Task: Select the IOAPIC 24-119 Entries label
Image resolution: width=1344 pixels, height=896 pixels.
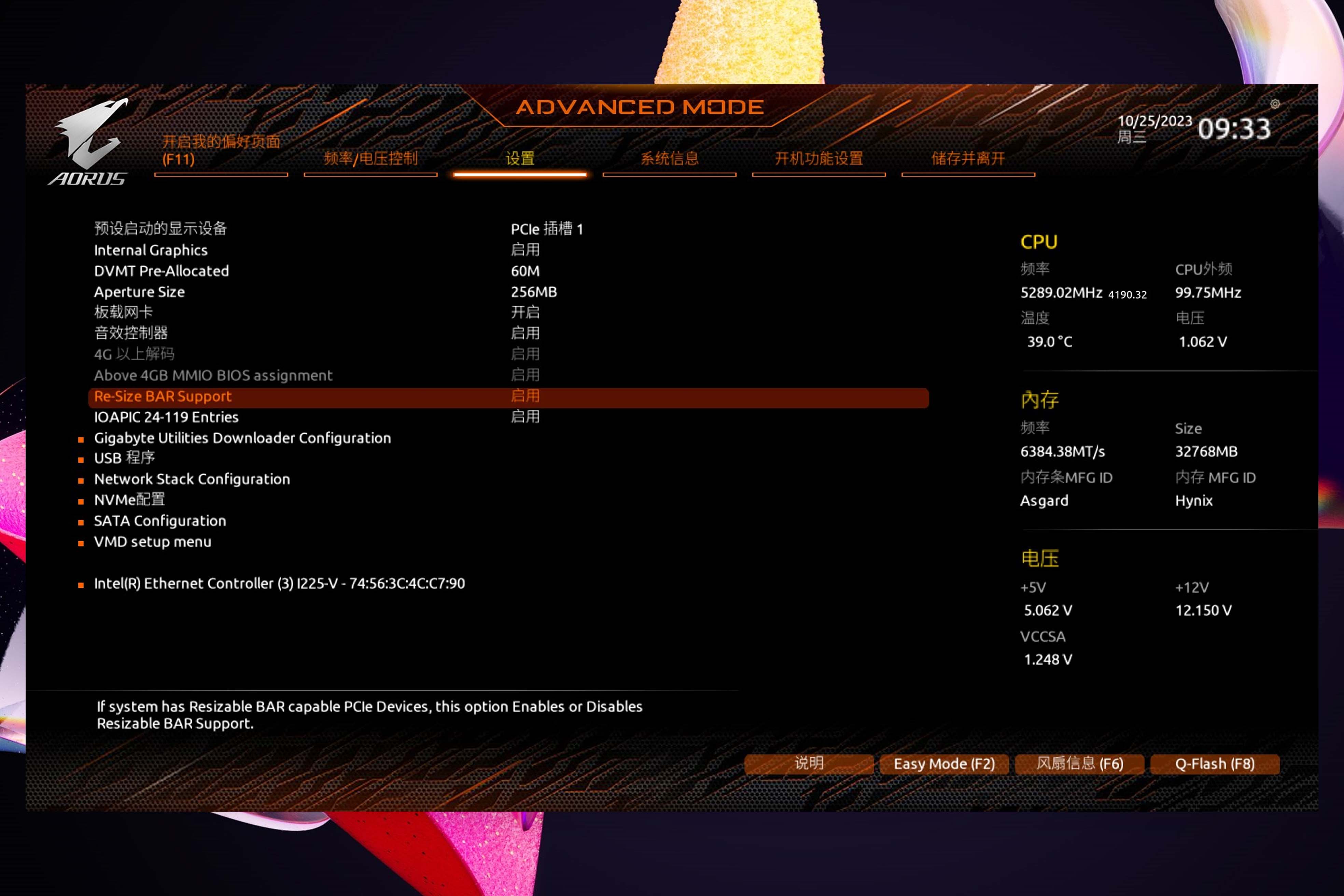Action: click(166, 417)
